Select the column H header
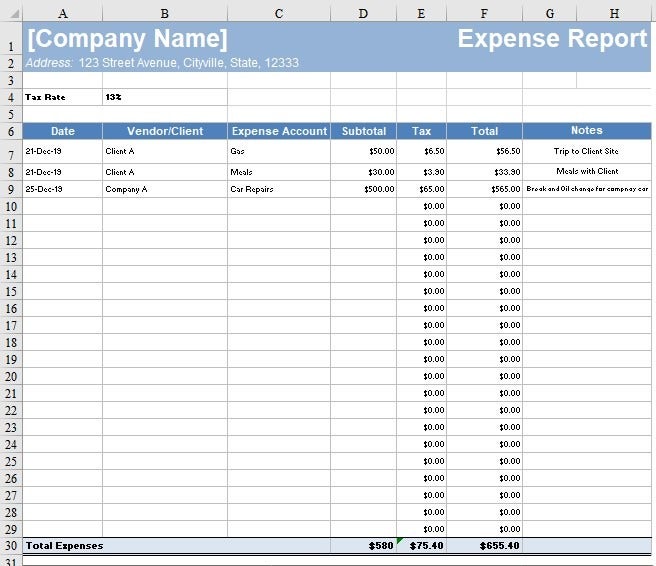This screenshot has height=566, width=656. [x=613, y=13]
